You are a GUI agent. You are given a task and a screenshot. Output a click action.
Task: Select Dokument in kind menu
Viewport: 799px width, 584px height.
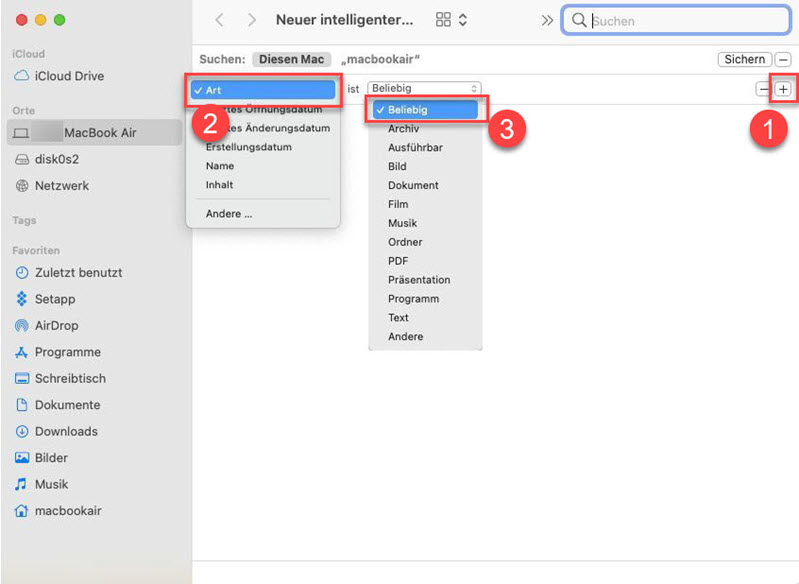pos(413,185)
